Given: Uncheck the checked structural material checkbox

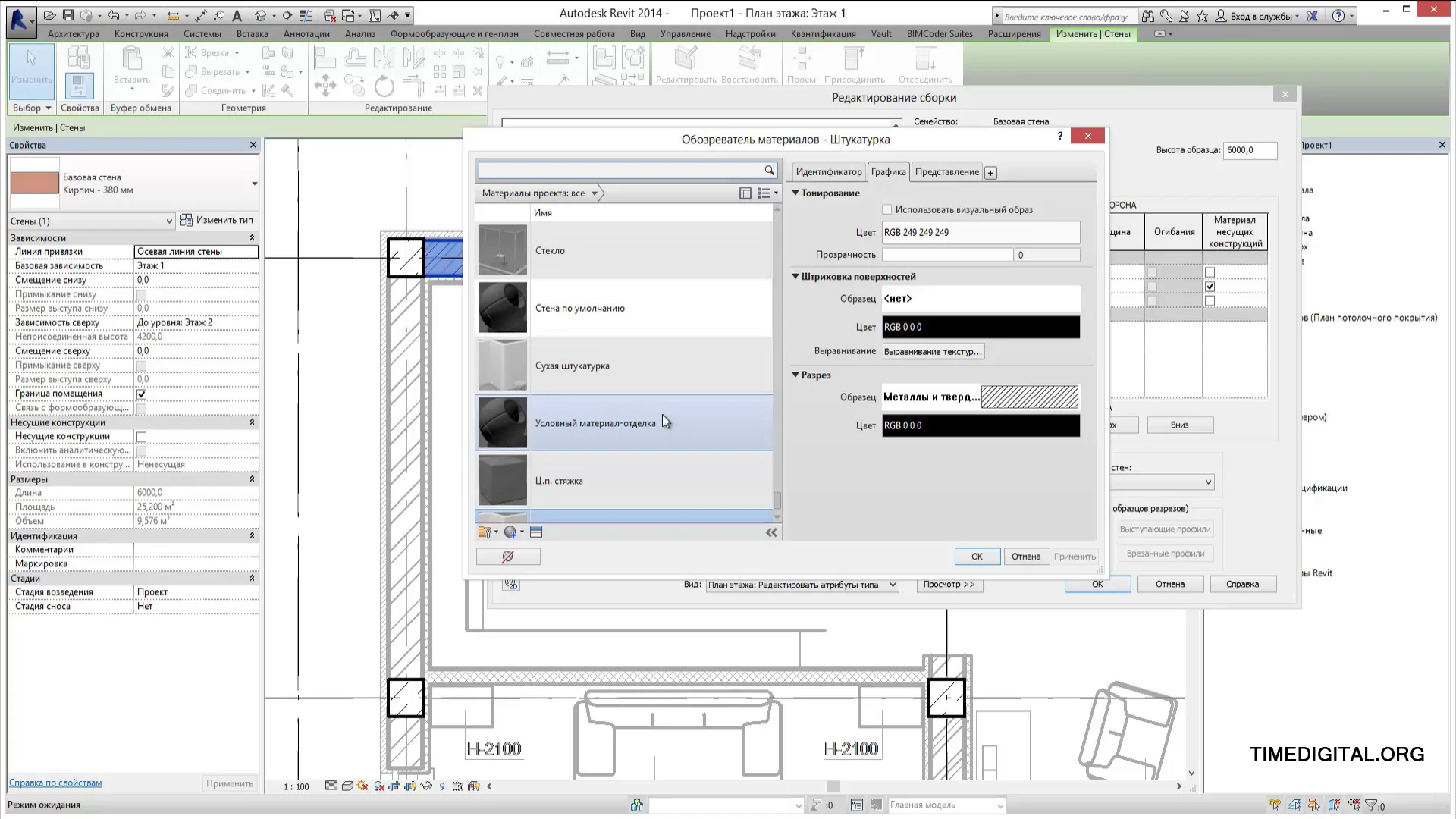Looking at the screenshot, I should click(x=1210, y=287).
